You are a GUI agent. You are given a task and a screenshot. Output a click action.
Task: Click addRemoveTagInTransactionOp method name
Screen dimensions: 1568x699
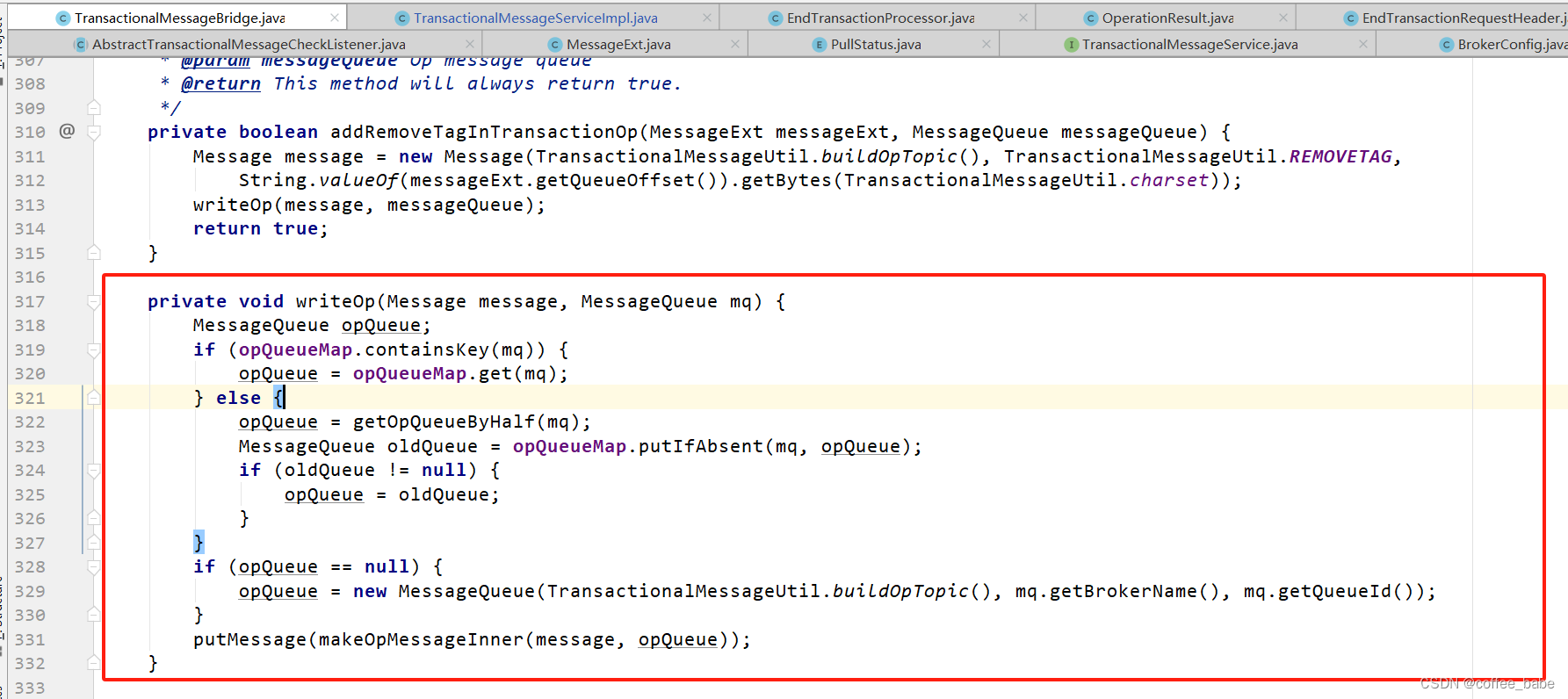pos(484,132)
